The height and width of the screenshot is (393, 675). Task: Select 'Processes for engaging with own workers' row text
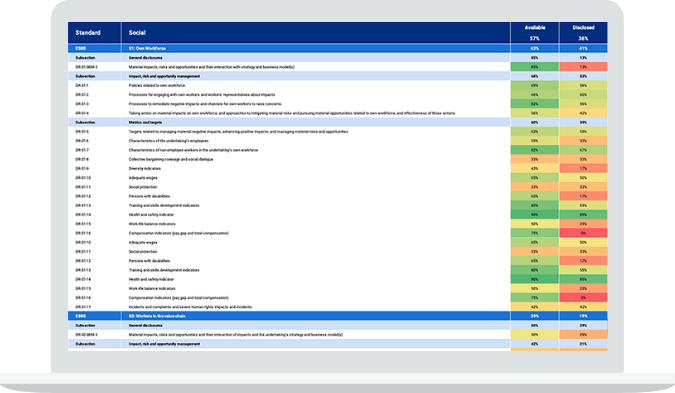click(201, 95)
